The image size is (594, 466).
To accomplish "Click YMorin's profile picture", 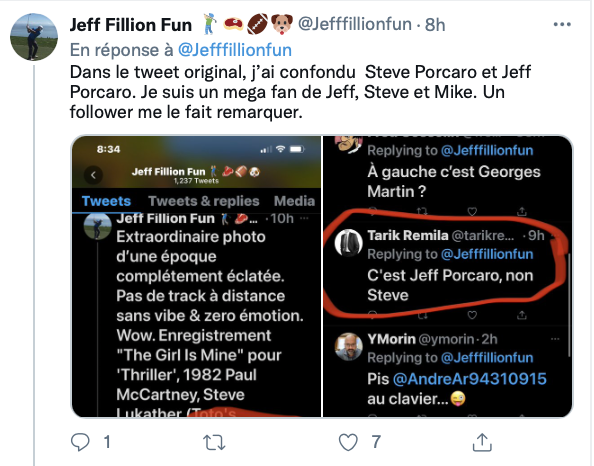I will click(349, 346).
